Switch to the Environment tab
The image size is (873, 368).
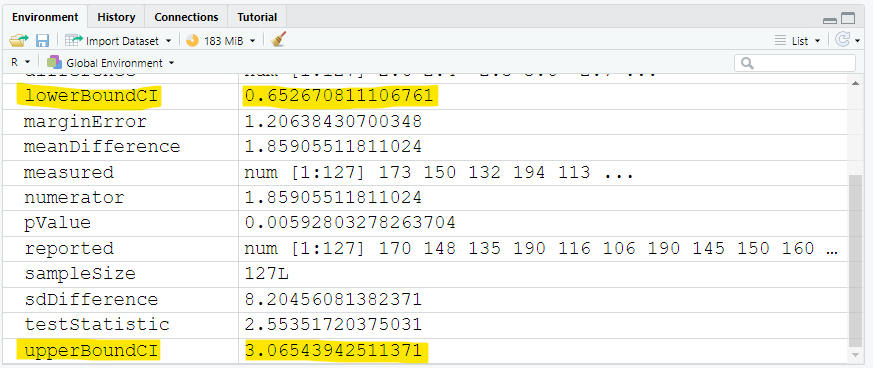(45, 17)
